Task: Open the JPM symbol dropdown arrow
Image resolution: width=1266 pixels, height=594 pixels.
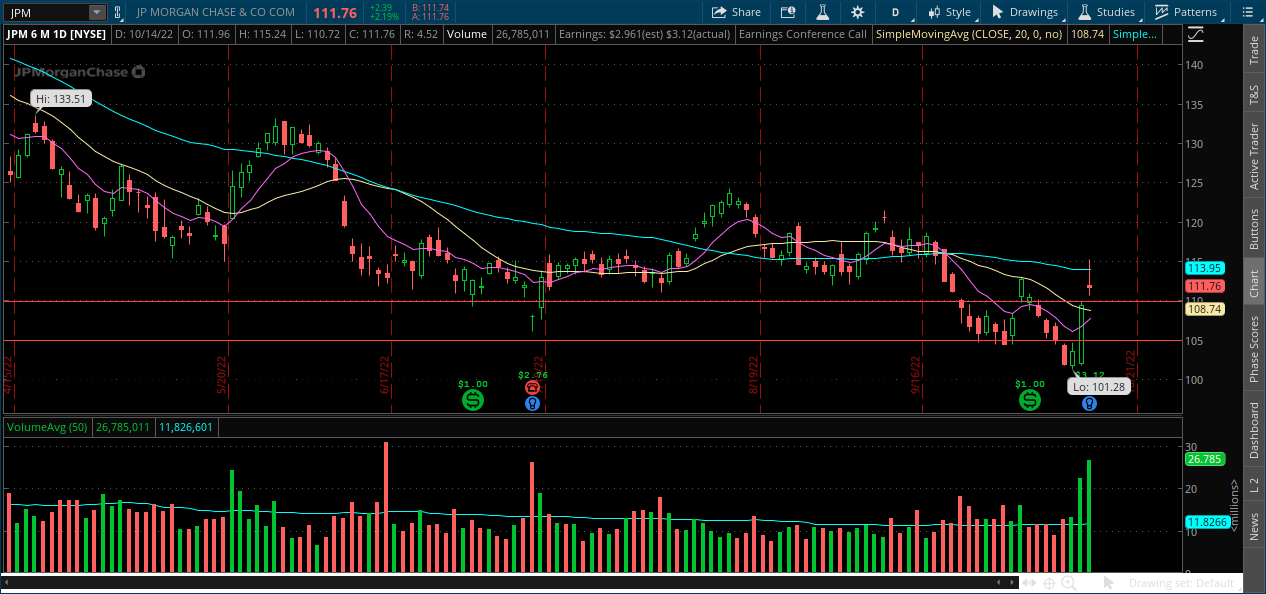Action: [96, 12]
